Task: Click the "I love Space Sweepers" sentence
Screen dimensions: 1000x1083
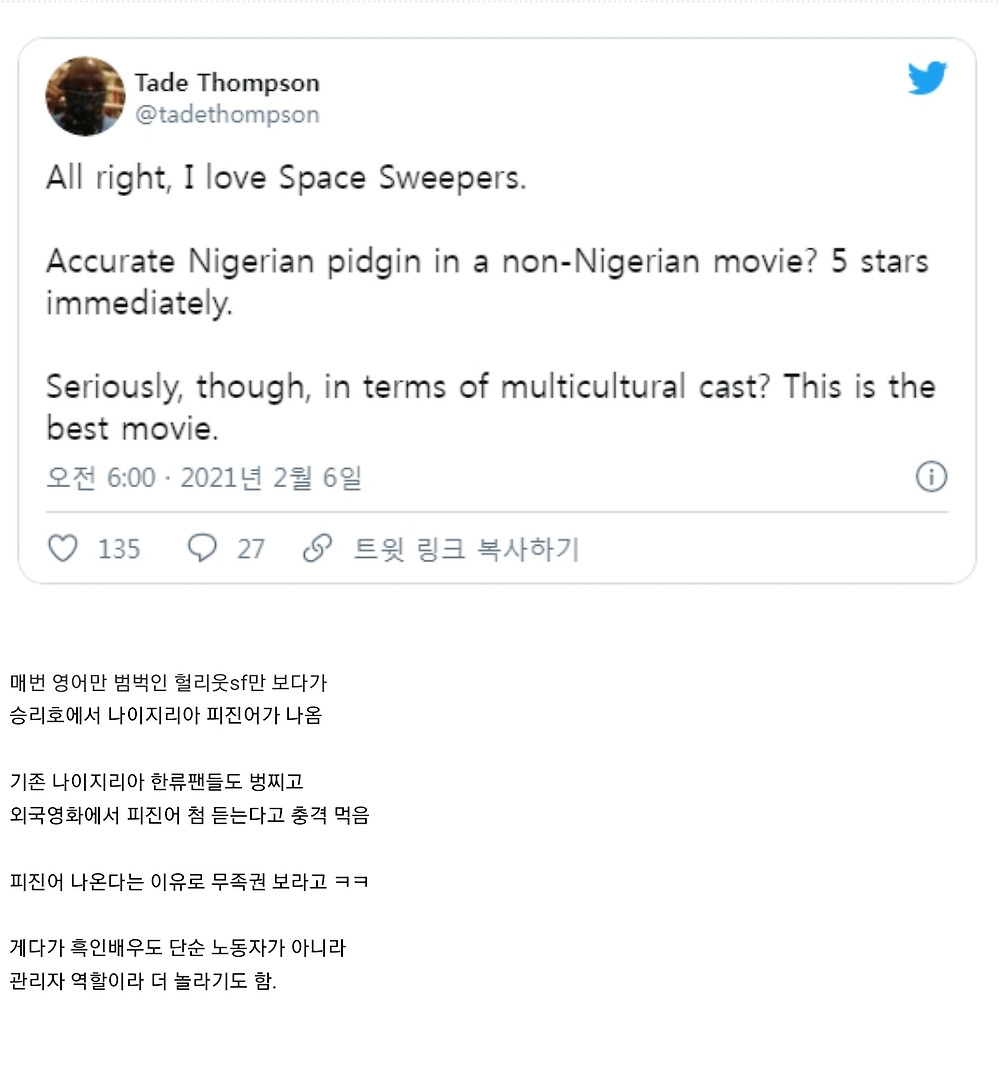Action: [285, 178]
